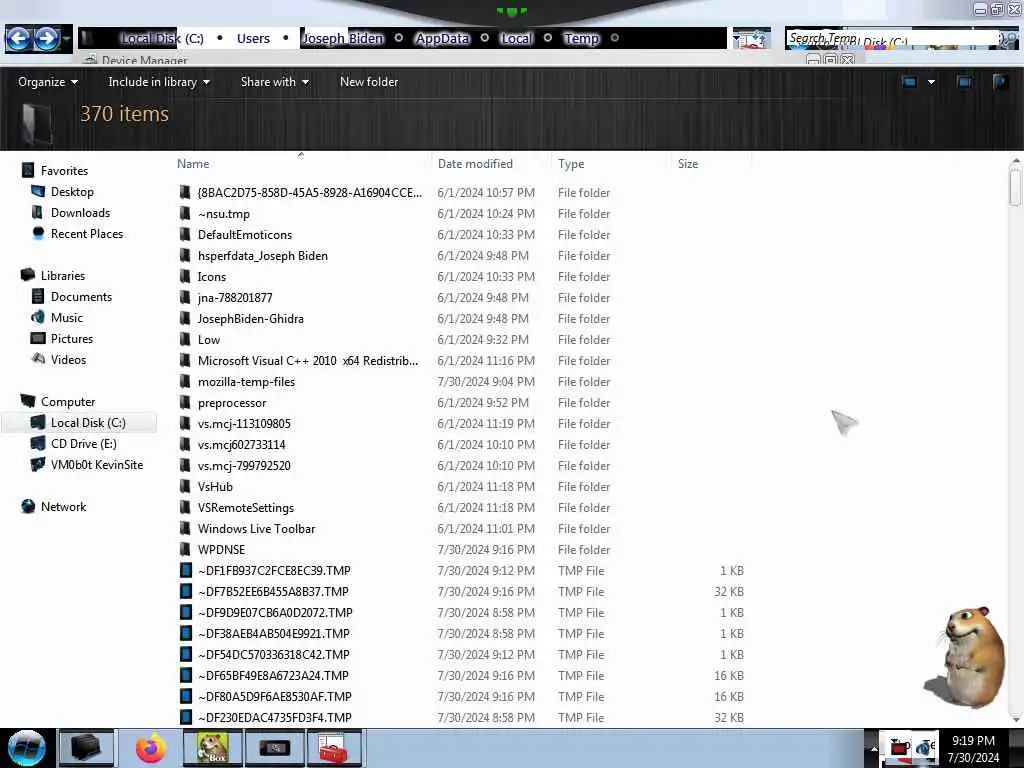
Task: Click folder icon of JosephBiden-Ghidra
Action: click(x=185, y=319)
